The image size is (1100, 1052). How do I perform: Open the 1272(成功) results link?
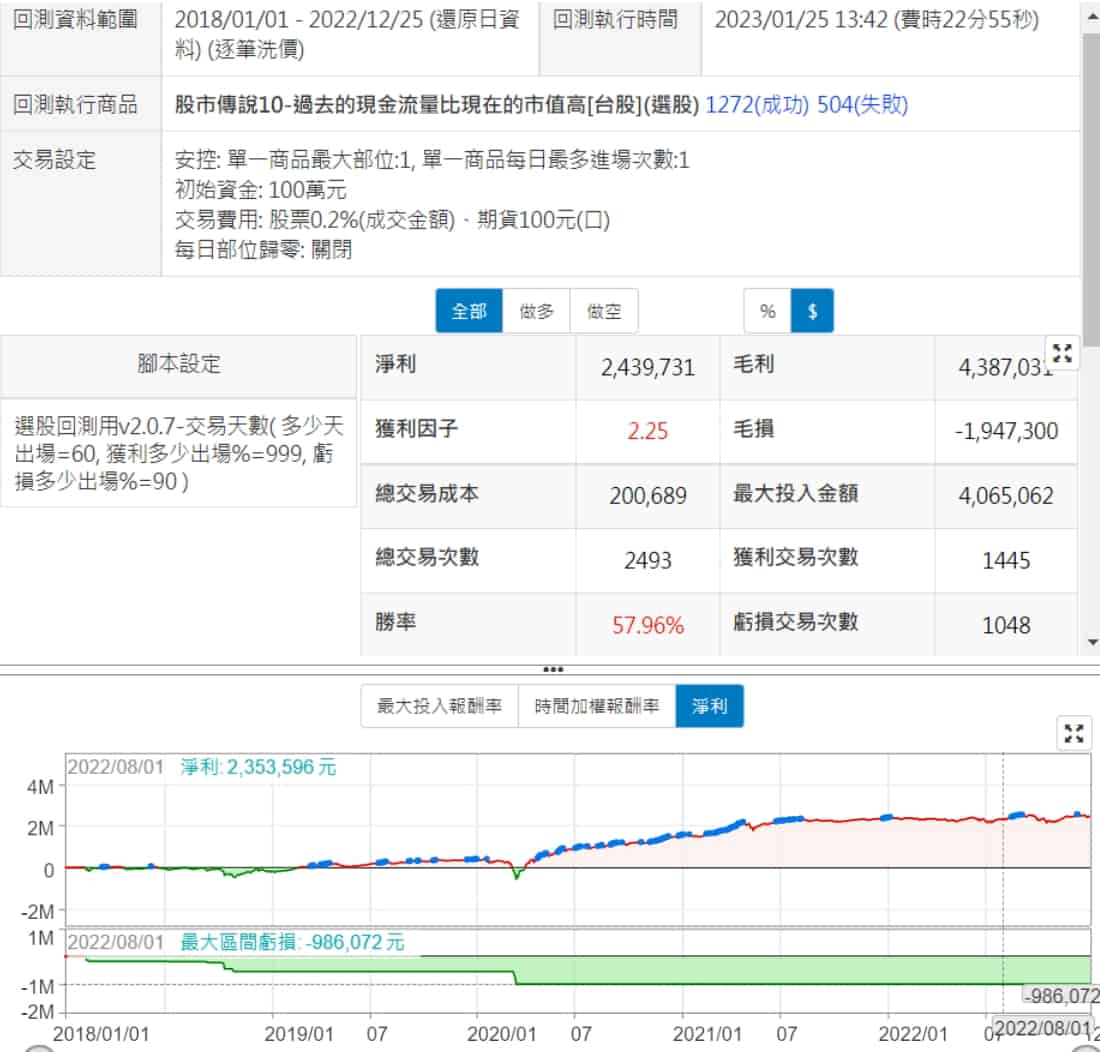pyautogui.click(x=757, y=105)
